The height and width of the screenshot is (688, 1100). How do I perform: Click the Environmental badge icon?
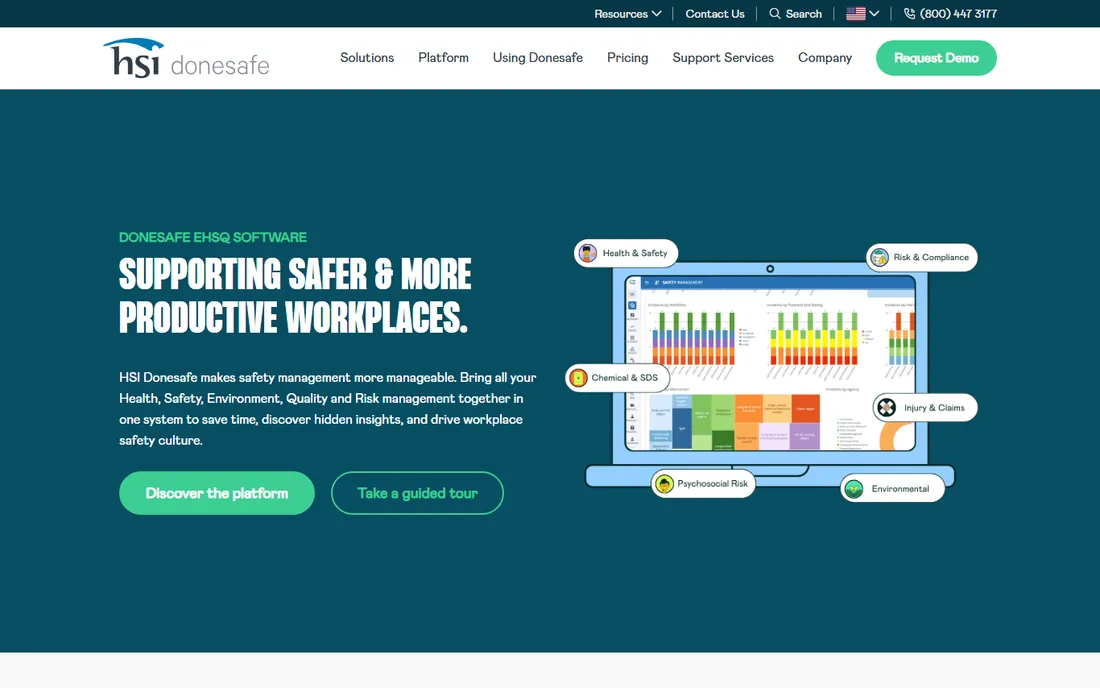854,489
